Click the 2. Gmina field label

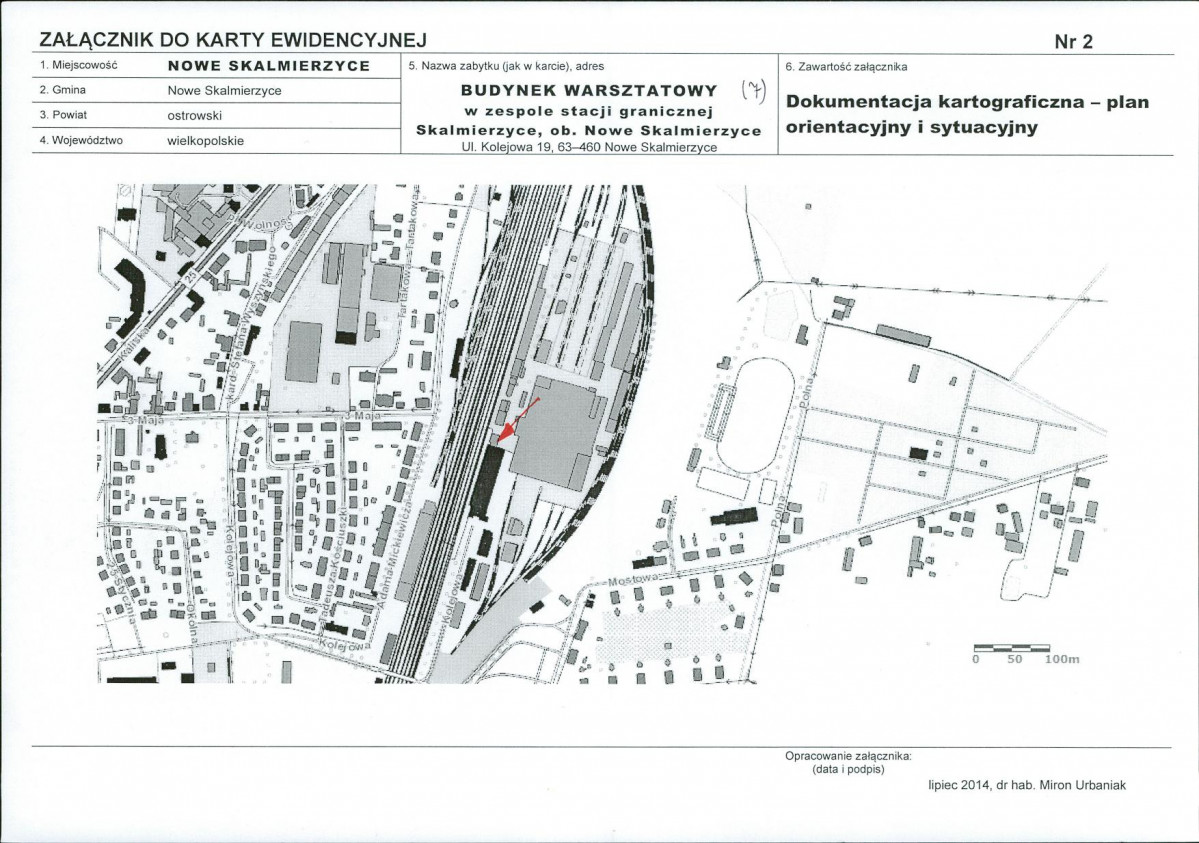coord(65,90)
